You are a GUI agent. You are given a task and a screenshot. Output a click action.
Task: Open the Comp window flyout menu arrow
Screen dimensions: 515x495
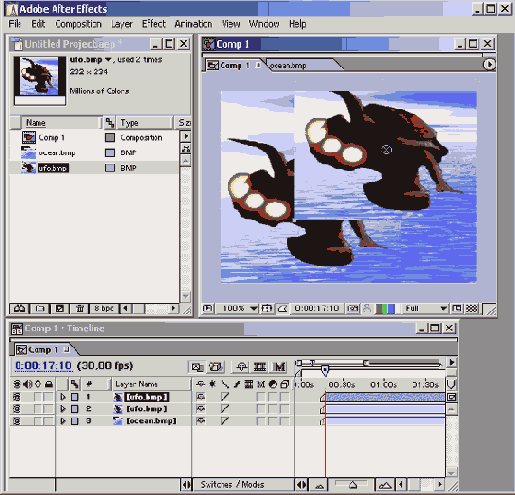(489, 64)
